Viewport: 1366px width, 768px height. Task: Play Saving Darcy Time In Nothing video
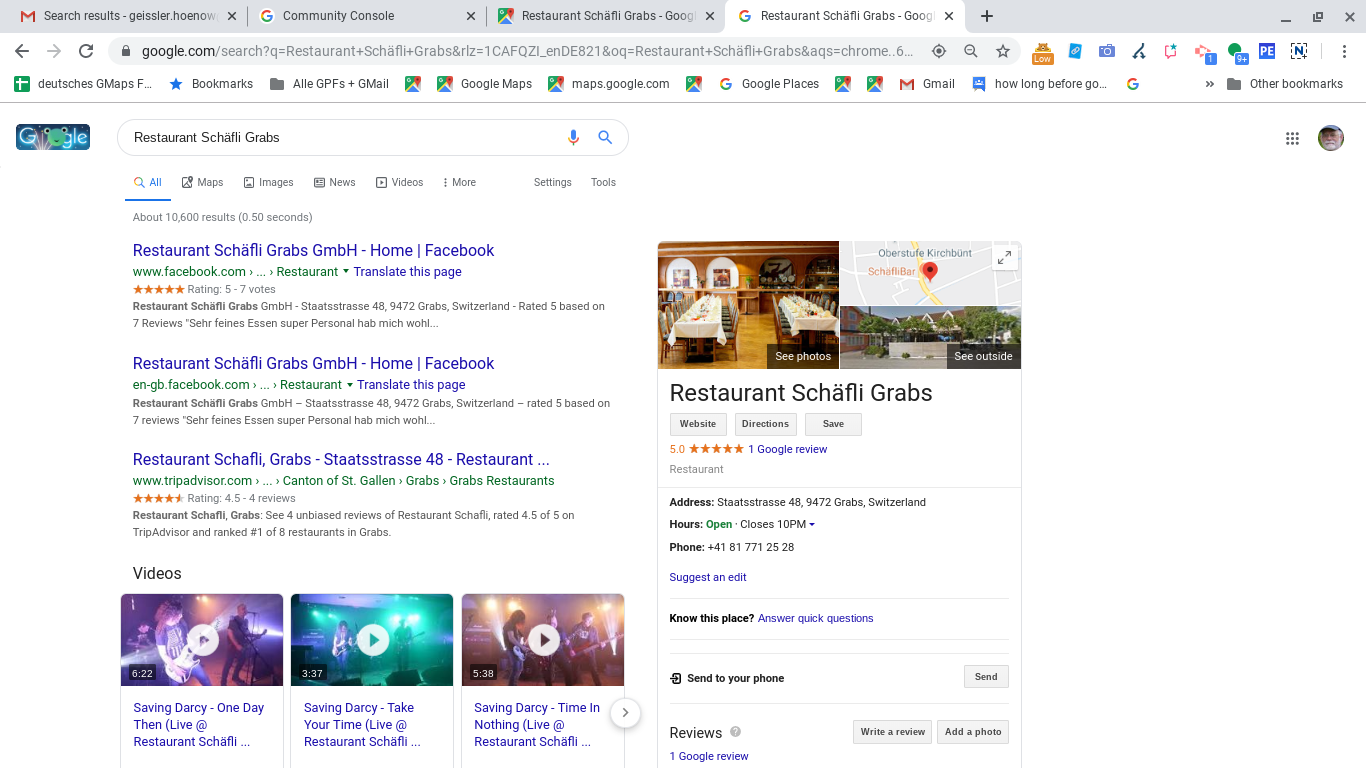click(x=543, y=640)
